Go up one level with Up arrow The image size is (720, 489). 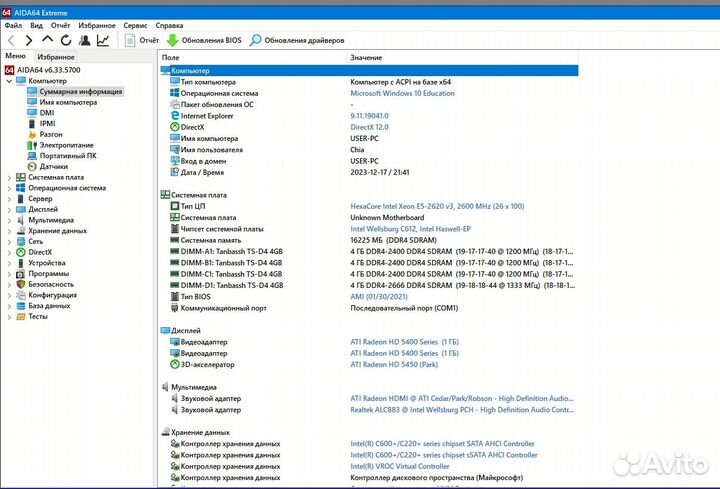pyautogui.click(x=47, y=40)
